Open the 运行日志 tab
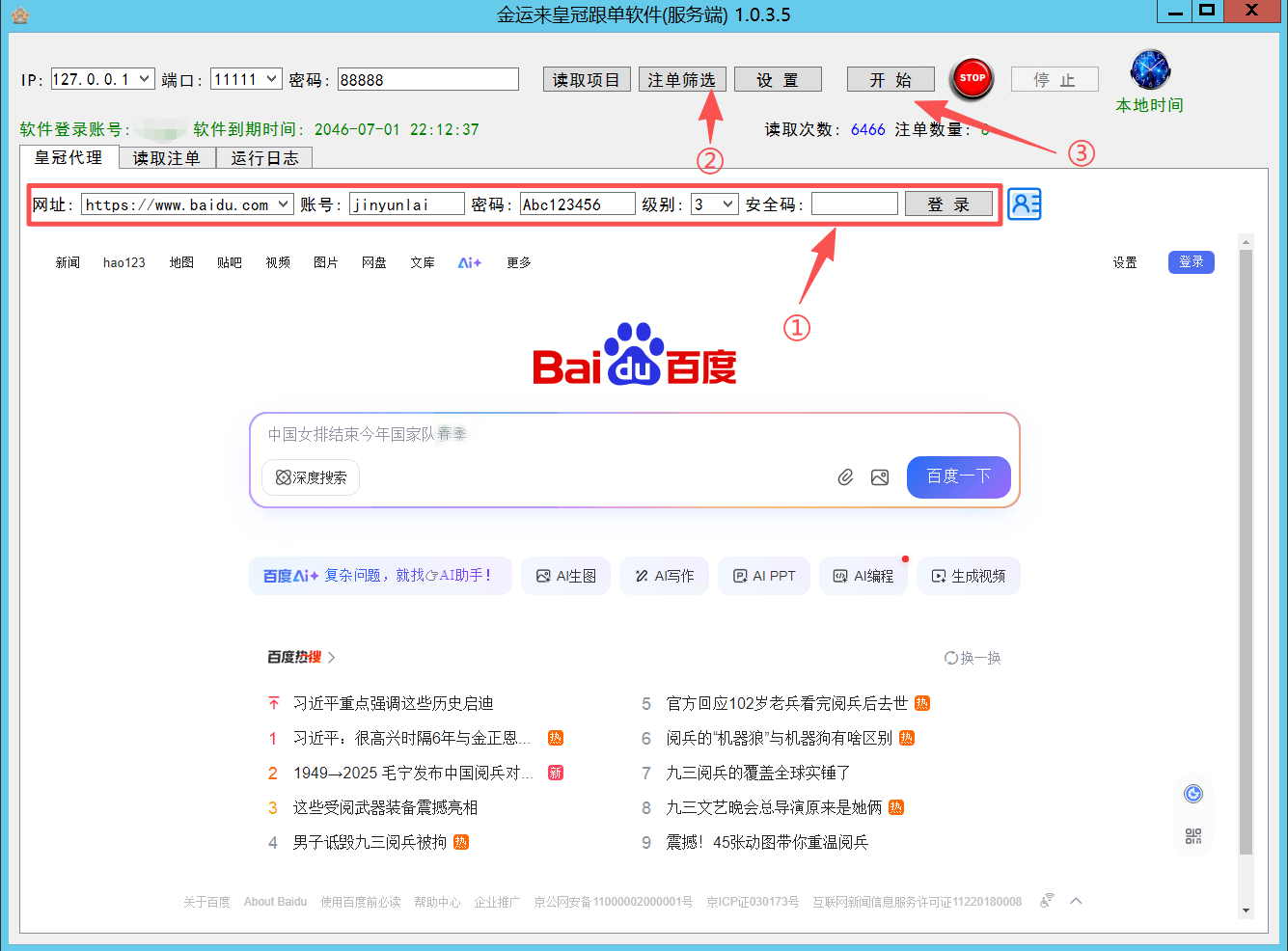1288x951 pixels. click(x=263, y=157)
